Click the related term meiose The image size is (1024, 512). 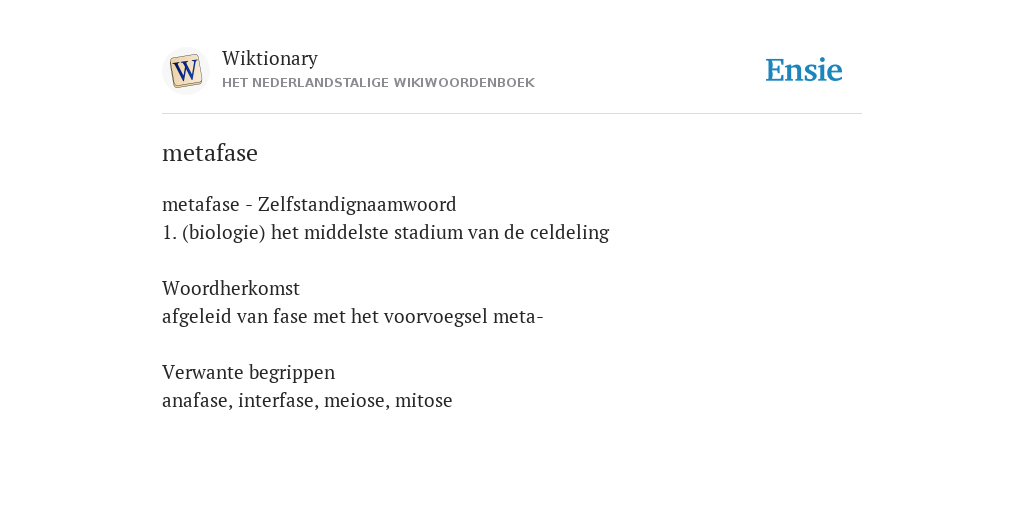pyautogui.click(x=356, y=401)
